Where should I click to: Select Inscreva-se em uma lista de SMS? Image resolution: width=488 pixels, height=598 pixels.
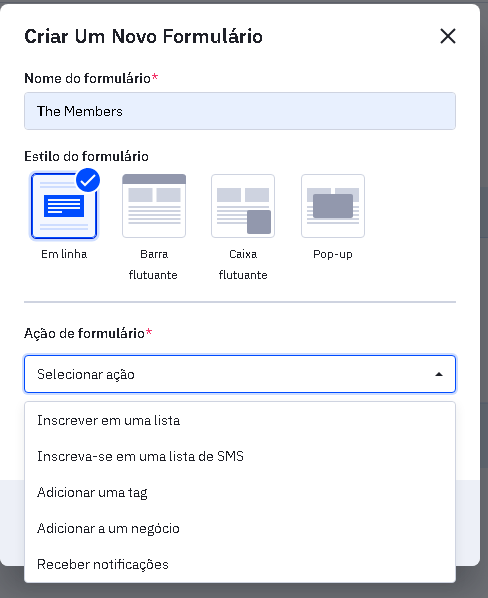(x=240, y=456)
